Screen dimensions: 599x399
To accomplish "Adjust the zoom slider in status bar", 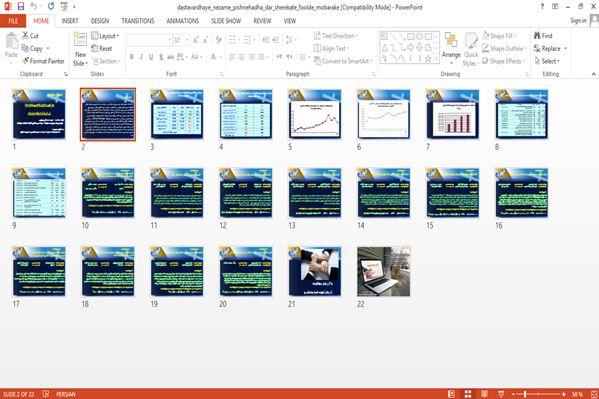I will coord(526,394).
